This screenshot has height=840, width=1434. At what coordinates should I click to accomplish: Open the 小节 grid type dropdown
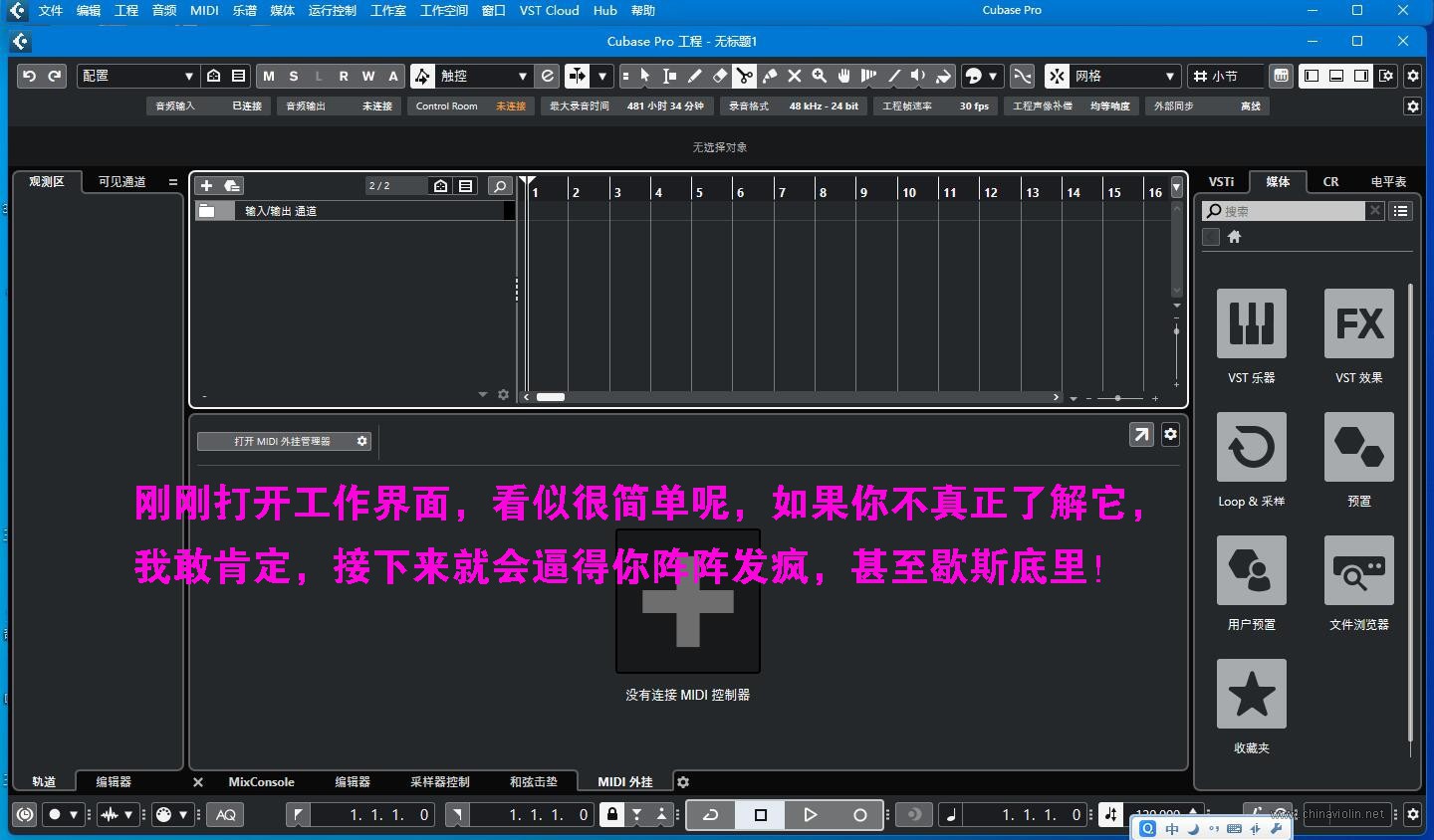click(x=1227, y=76)
